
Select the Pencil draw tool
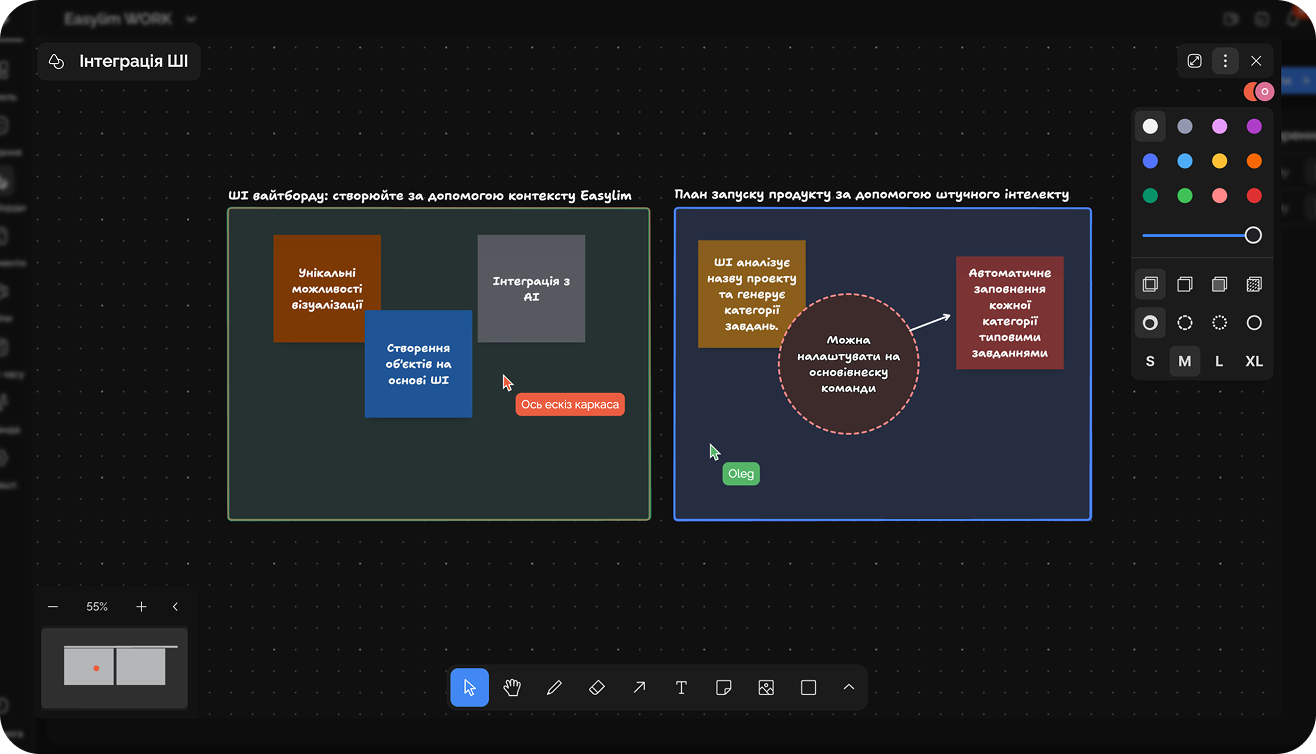(x=555, y=688)
